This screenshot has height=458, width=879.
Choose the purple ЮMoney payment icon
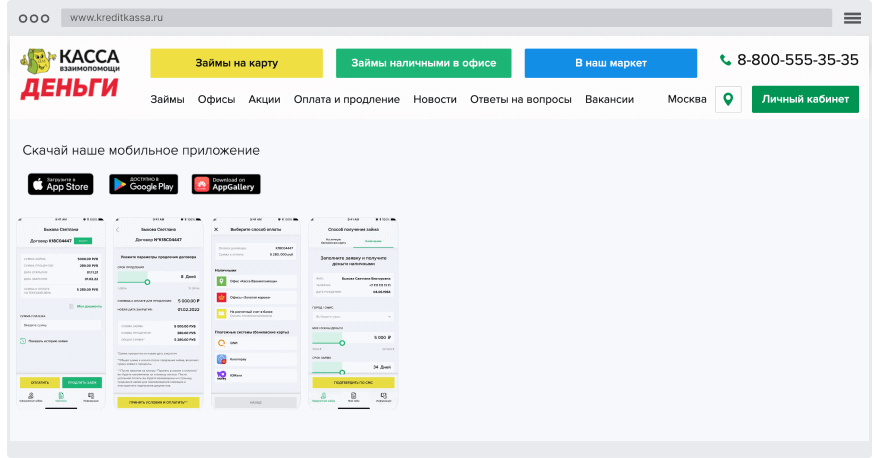click(x=221, y=375)
